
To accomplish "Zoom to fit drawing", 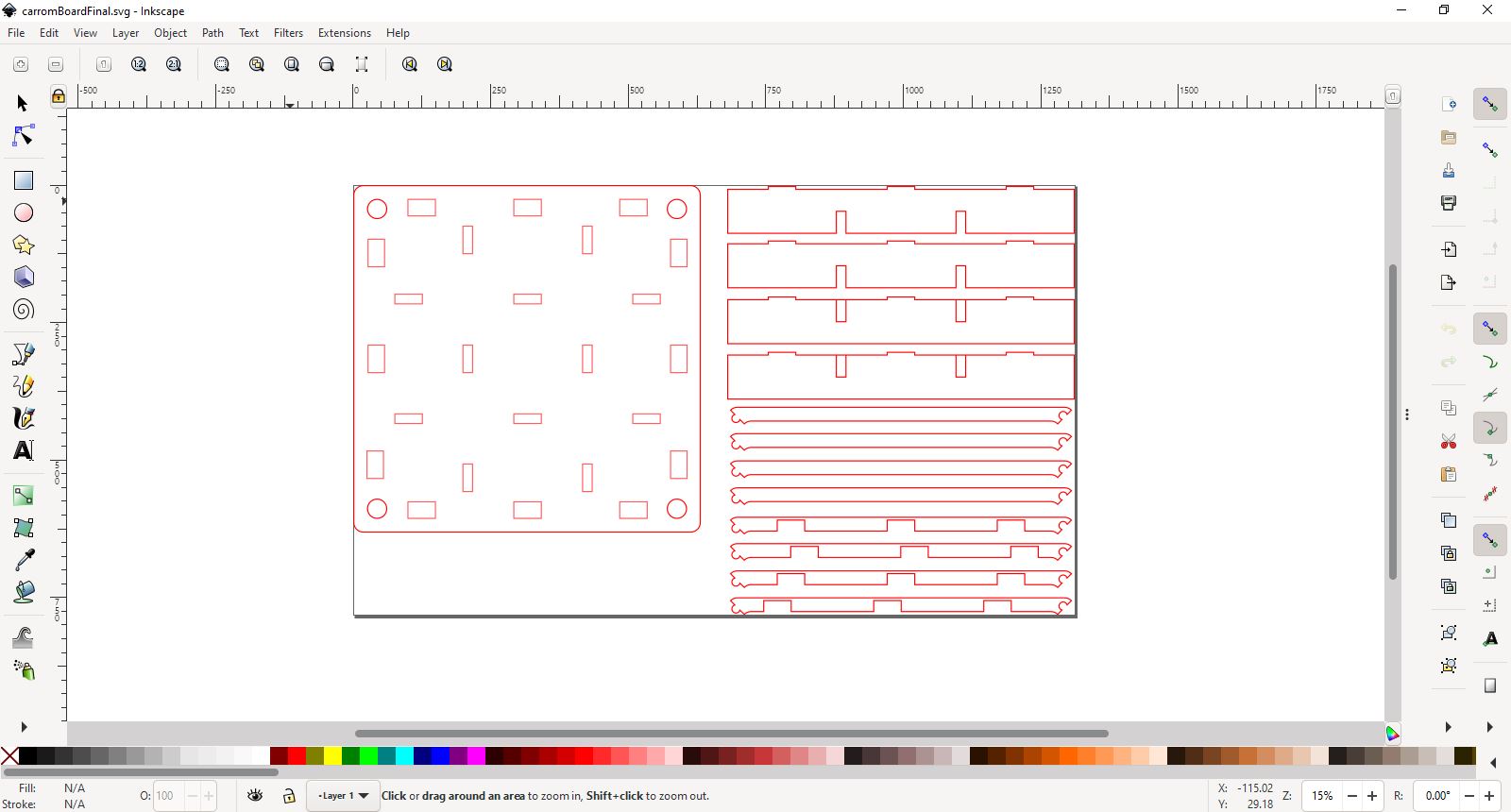I will (x=257, y=64).
